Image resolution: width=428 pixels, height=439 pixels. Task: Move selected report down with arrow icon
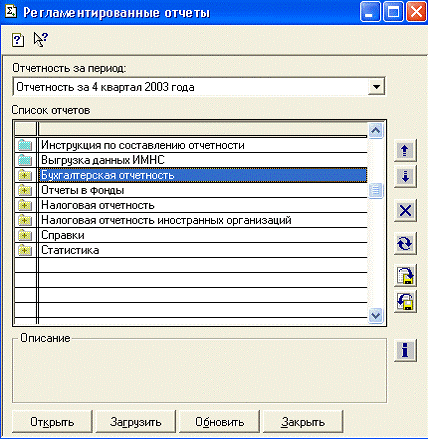[x=405, y=177]
